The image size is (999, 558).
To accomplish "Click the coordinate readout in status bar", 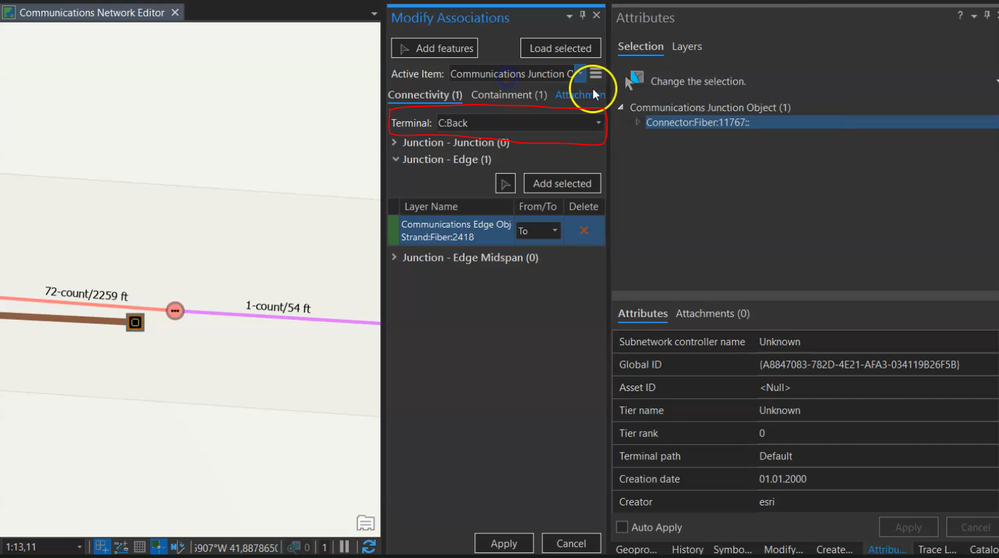I will (236, 547).
